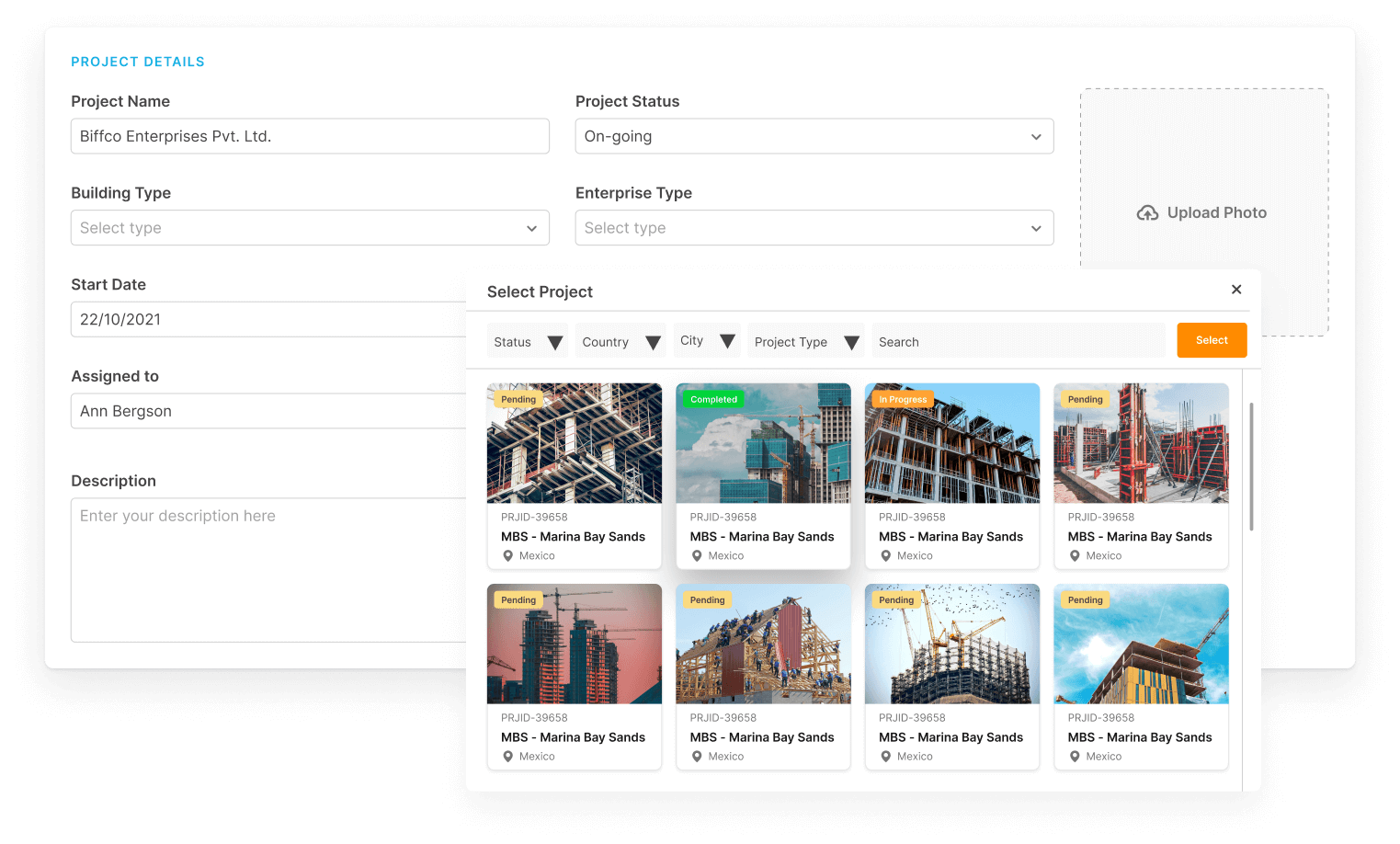The image size is (1400, 844).
Task: Close the Select Project dialog
Action: click(1236, 290)
